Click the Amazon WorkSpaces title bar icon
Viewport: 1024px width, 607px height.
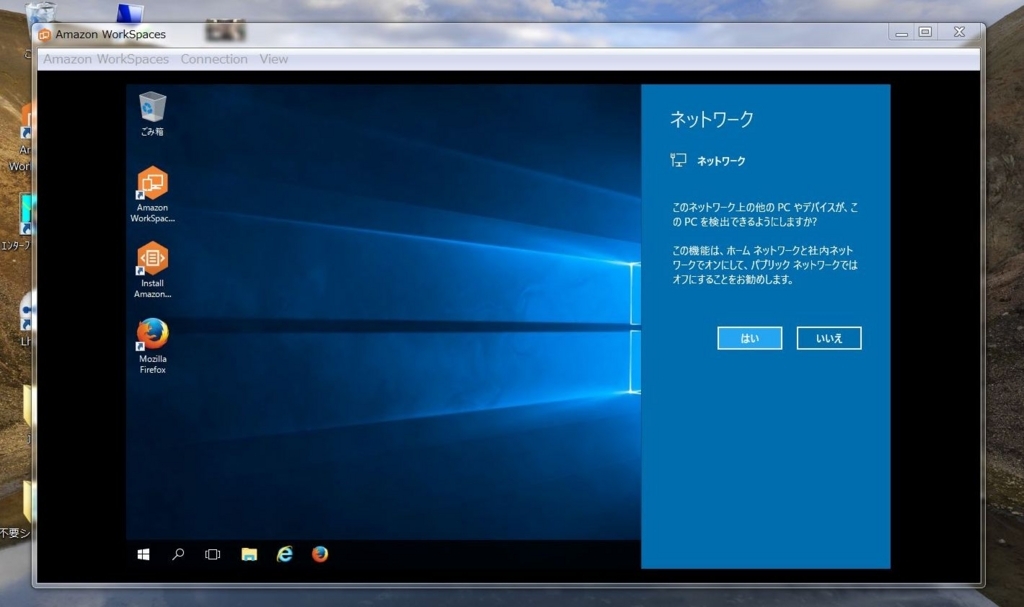[44, 35]
